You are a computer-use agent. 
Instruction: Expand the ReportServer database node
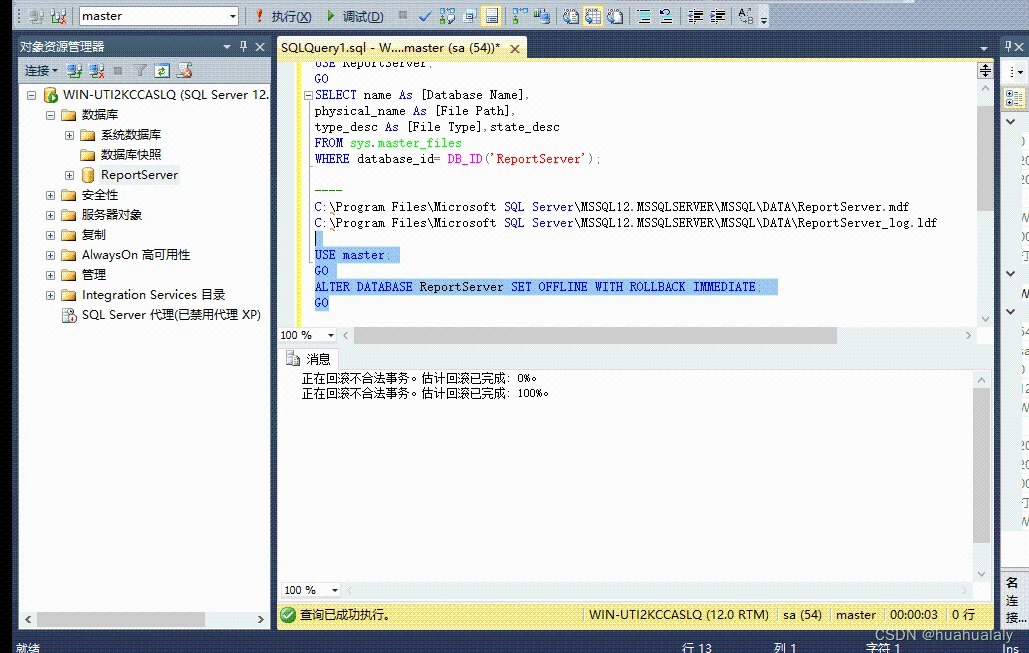pos(70,175)
